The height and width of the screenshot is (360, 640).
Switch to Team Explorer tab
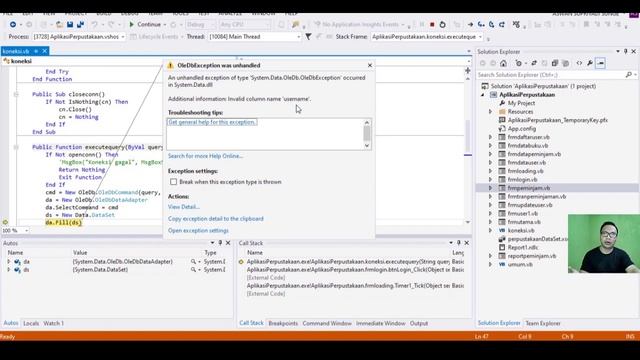542,323
